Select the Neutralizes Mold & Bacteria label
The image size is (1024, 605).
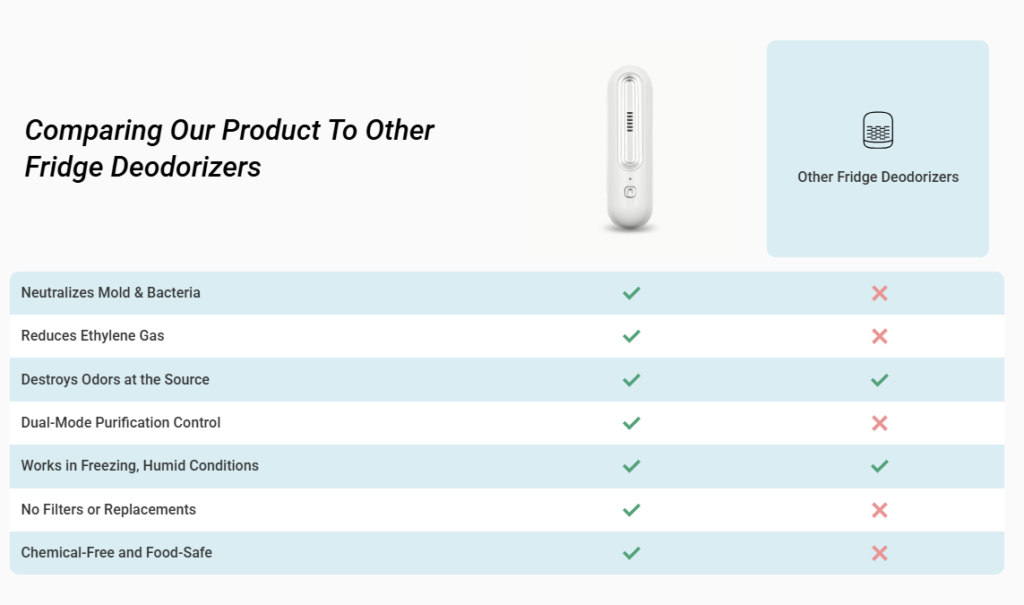(111, 293)
